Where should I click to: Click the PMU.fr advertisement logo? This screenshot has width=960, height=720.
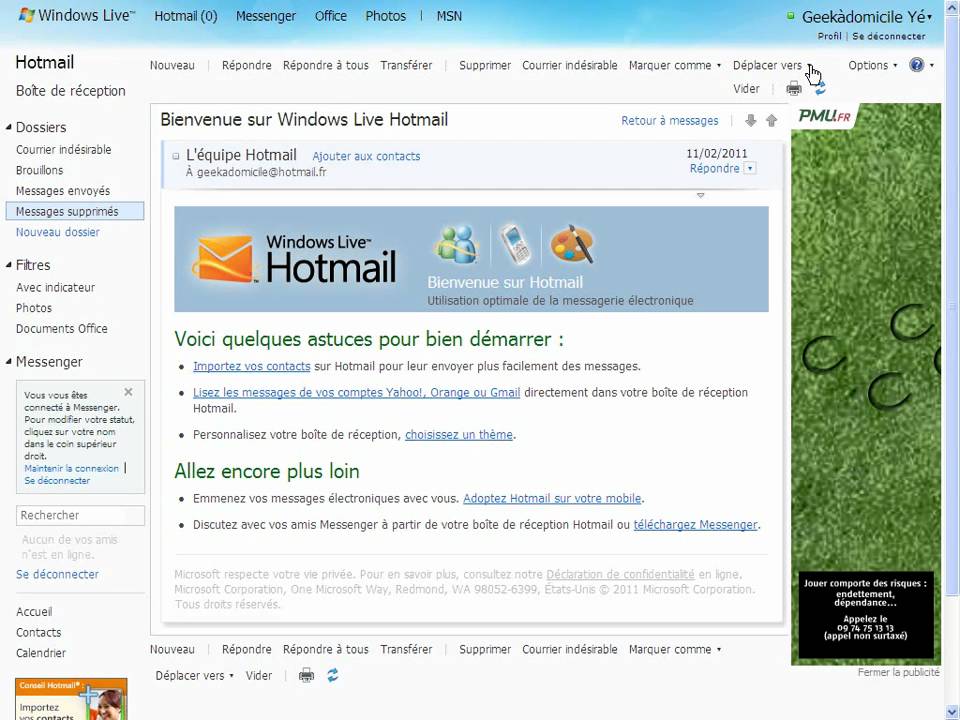click(825, 116)
